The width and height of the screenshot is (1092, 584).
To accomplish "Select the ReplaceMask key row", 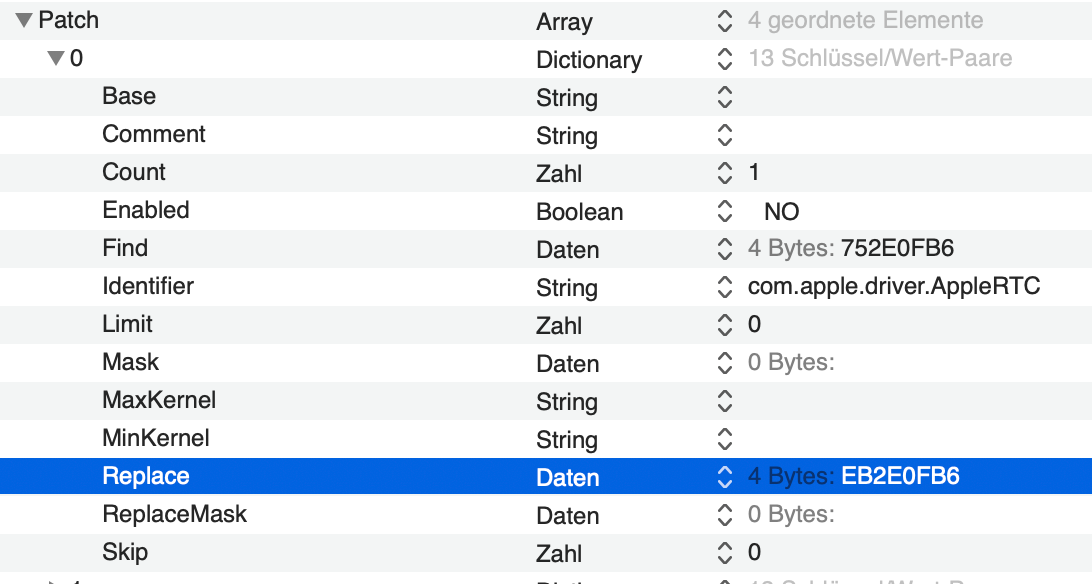I will pyautogui.click(x=174, y=514).
